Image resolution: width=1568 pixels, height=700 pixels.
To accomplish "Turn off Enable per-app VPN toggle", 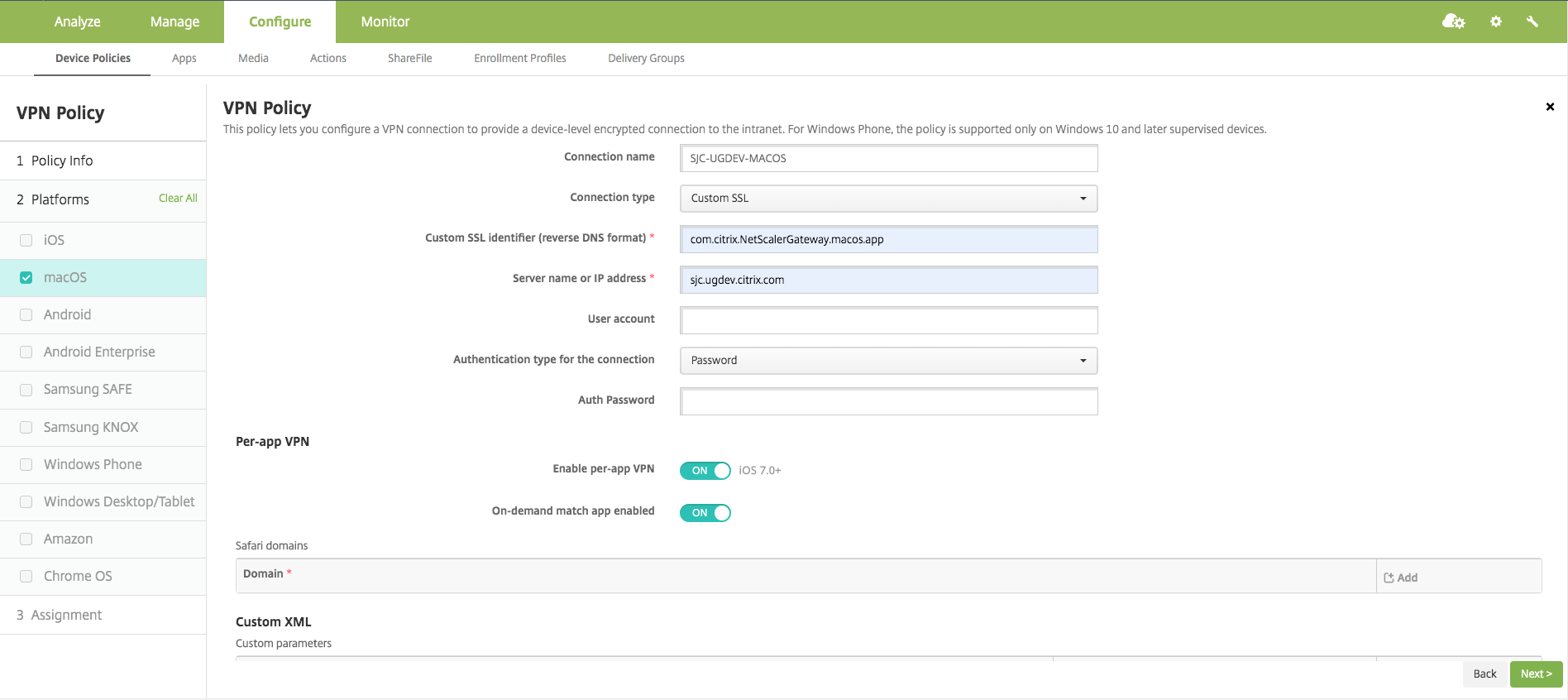I will (705, 471).
